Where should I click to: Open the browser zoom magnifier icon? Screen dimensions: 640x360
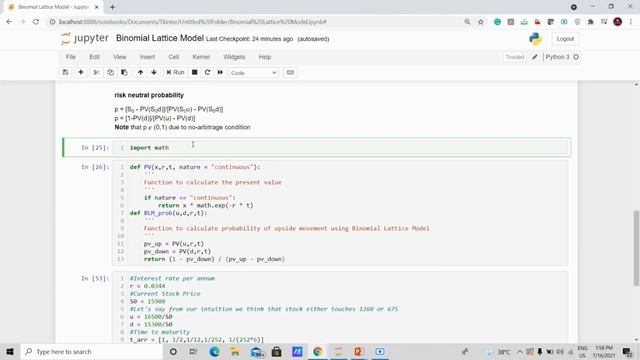click(467, 22)
